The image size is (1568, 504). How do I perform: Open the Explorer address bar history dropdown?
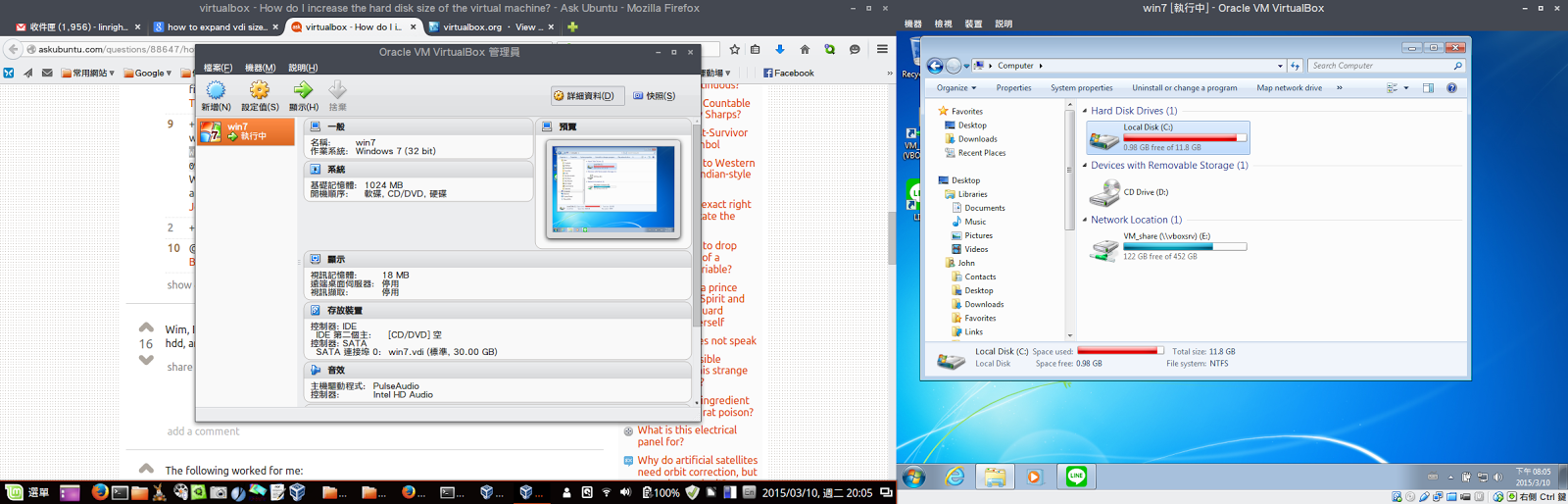pyautogui.click(x=1280, y=66)
